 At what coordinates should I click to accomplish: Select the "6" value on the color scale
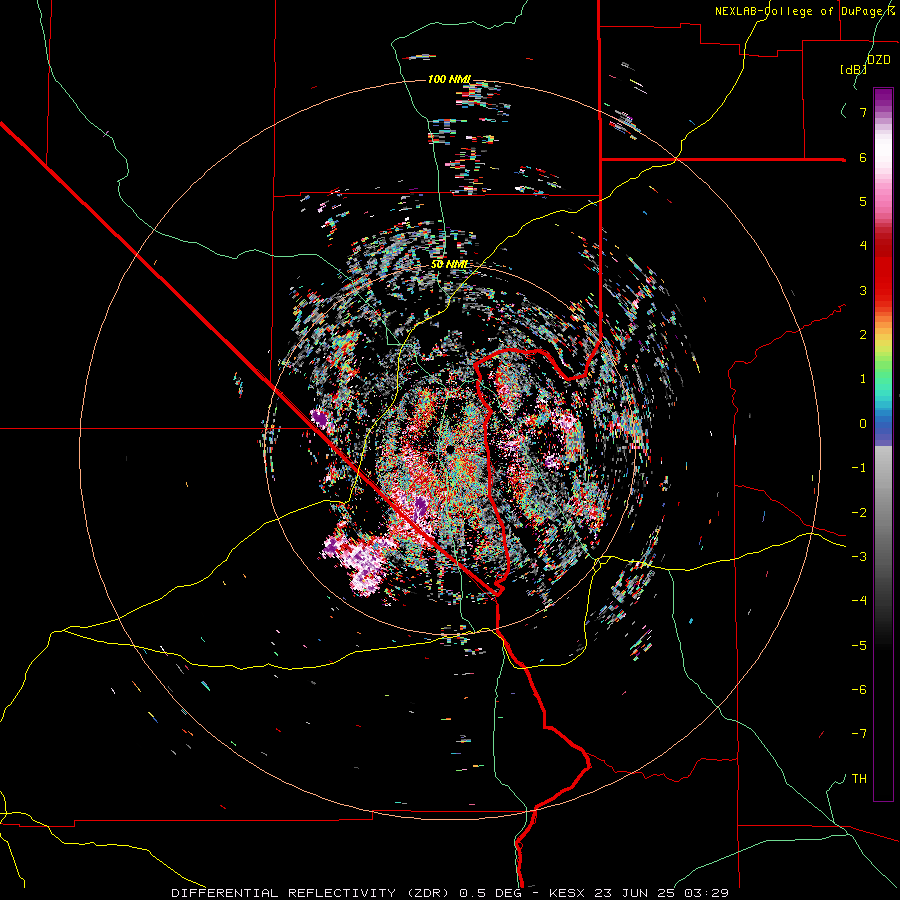[x=863, y=157]
